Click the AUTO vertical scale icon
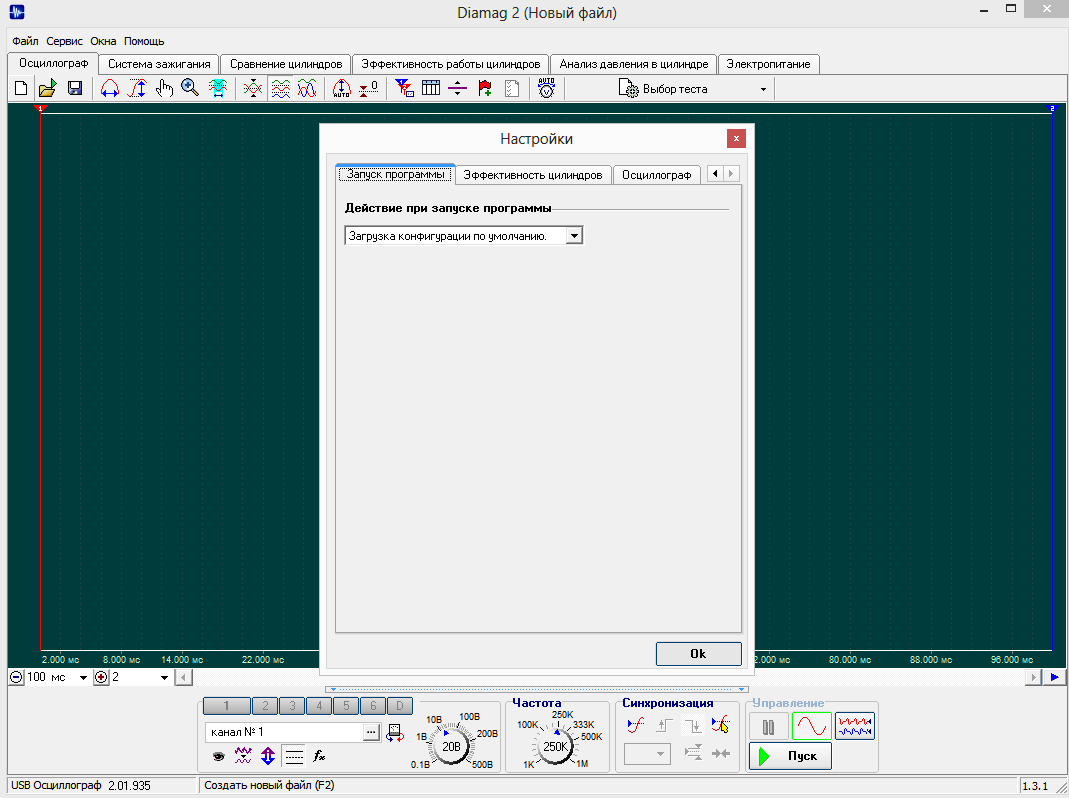Screen dimensions: 1069x798 tap(342, 88)
